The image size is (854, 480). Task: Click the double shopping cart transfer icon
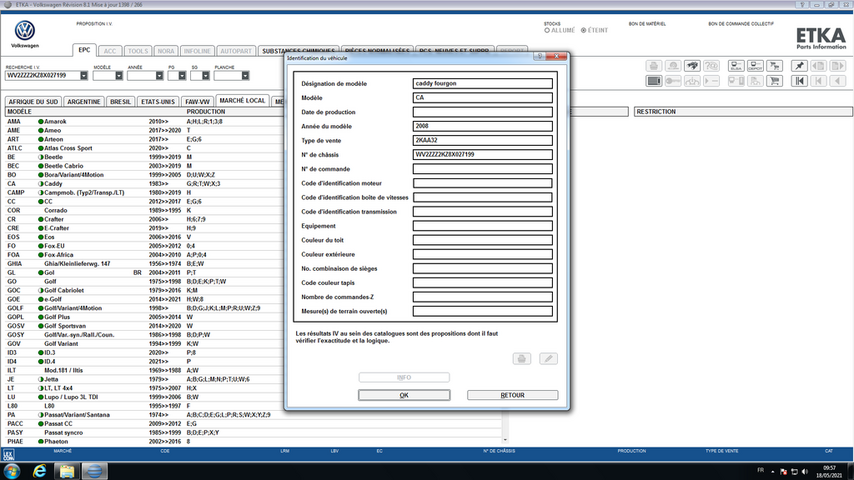click(x=774, y=66)
